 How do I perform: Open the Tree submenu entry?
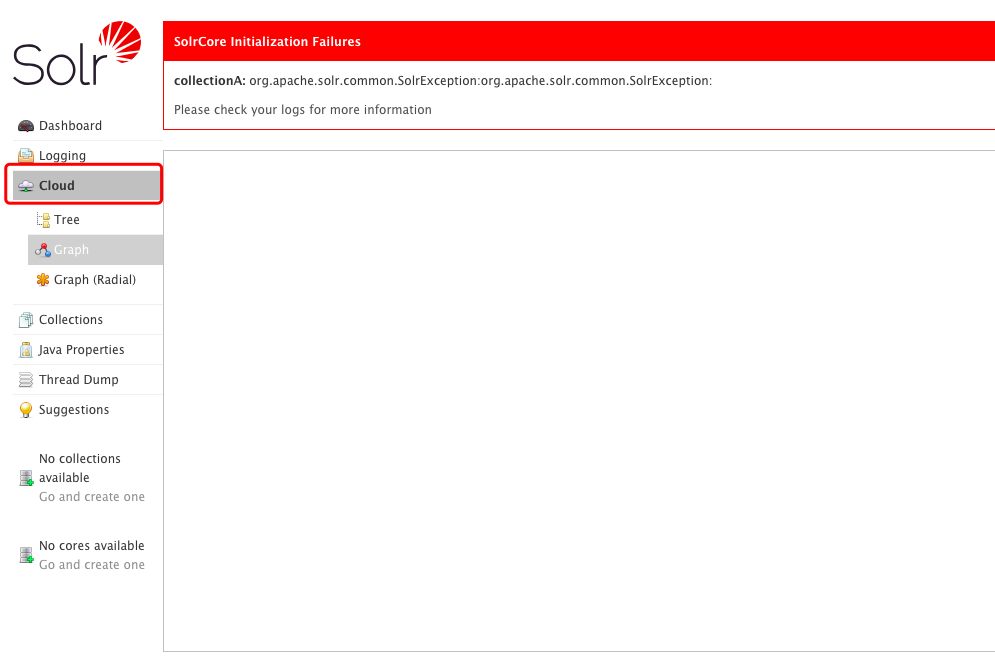click(95, 220)
